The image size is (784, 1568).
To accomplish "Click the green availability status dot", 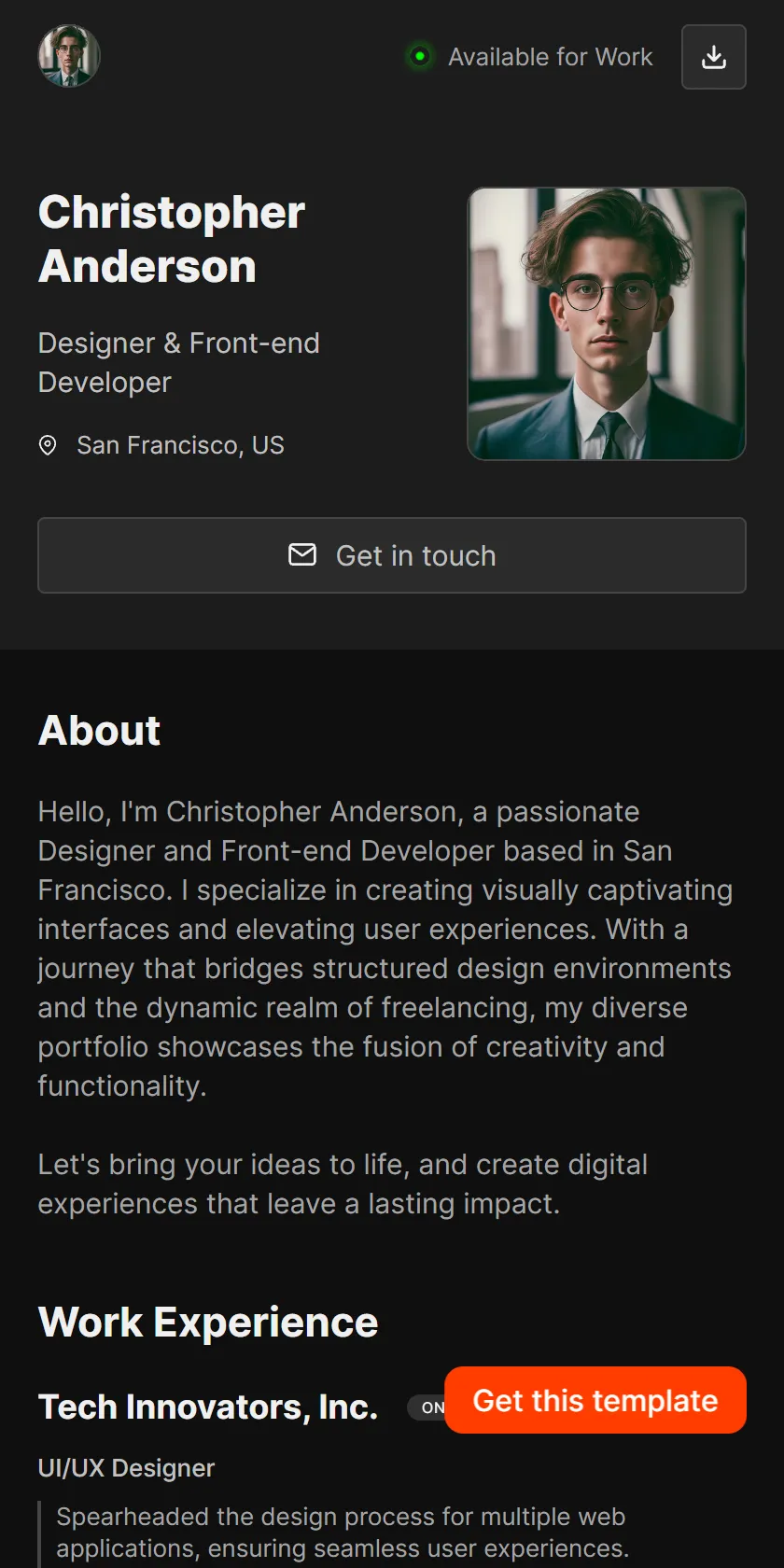I will click(x=420, y=57).
